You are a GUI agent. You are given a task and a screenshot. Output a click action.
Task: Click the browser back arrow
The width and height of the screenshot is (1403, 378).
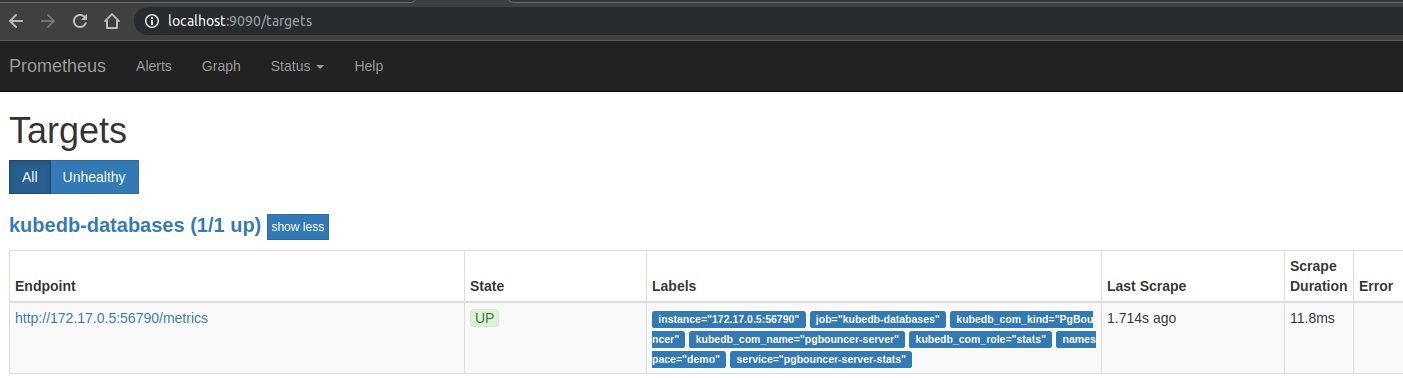click(x=17, y=20)
